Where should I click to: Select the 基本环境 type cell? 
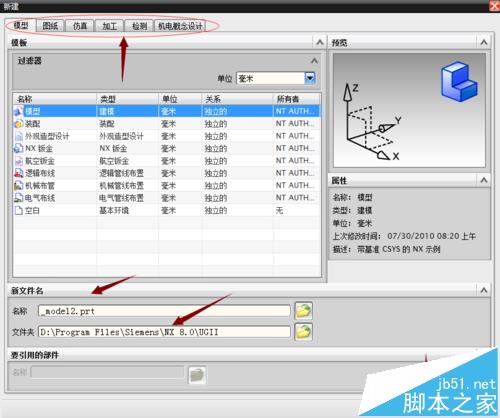pos(127,210)
